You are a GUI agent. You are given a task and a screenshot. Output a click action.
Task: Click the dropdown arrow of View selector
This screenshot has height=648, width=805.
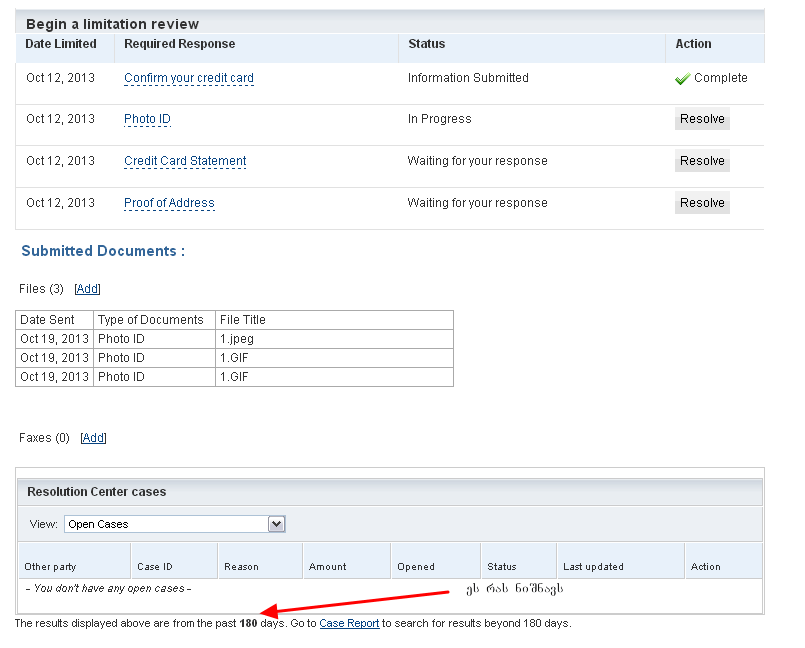(x=277, y=524)
